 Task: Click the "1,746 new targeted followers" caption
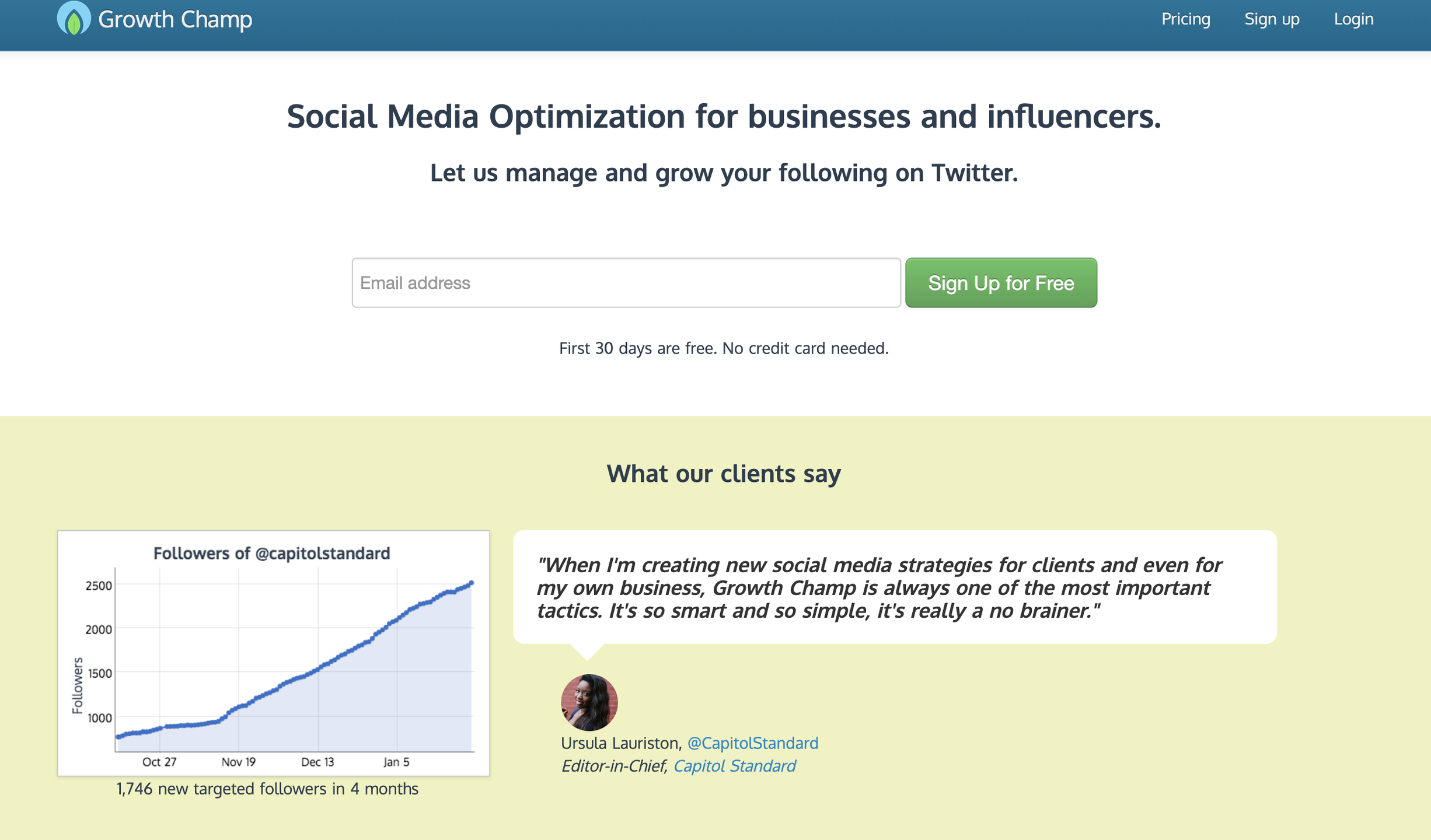tap(267, 789)
